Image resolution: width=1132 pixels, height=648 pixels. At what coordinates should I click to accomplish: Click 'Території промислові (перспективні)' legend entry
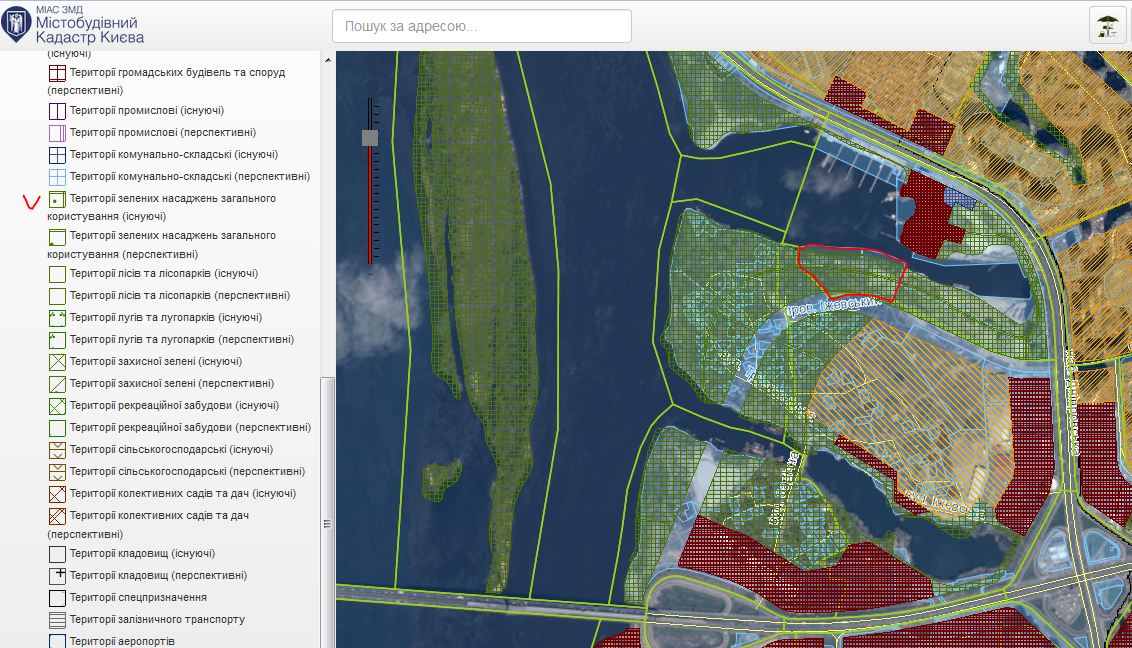[163, 133]
